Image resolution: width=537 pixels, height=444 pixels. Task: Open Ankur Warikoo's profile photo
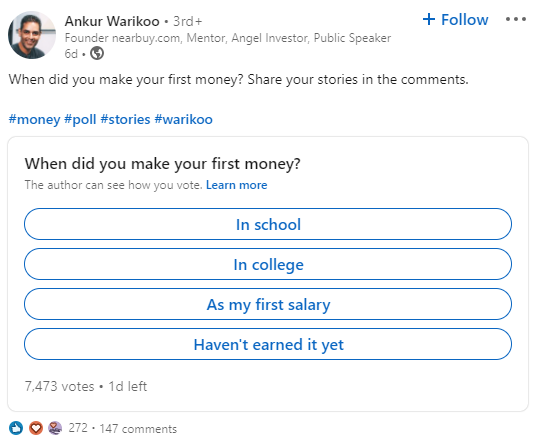point(32,35)
